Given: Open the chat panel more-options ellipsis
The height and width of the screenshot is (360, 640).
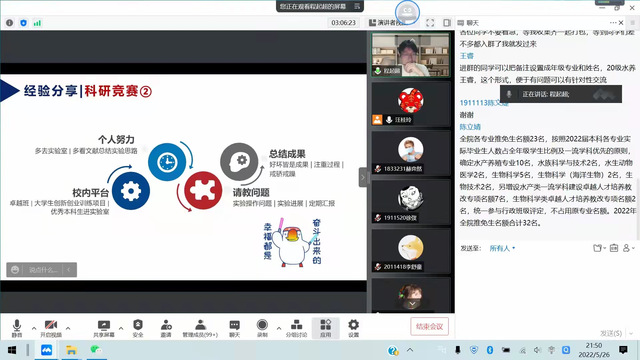Looking at the screenshot, I should [x=613, y=23].
